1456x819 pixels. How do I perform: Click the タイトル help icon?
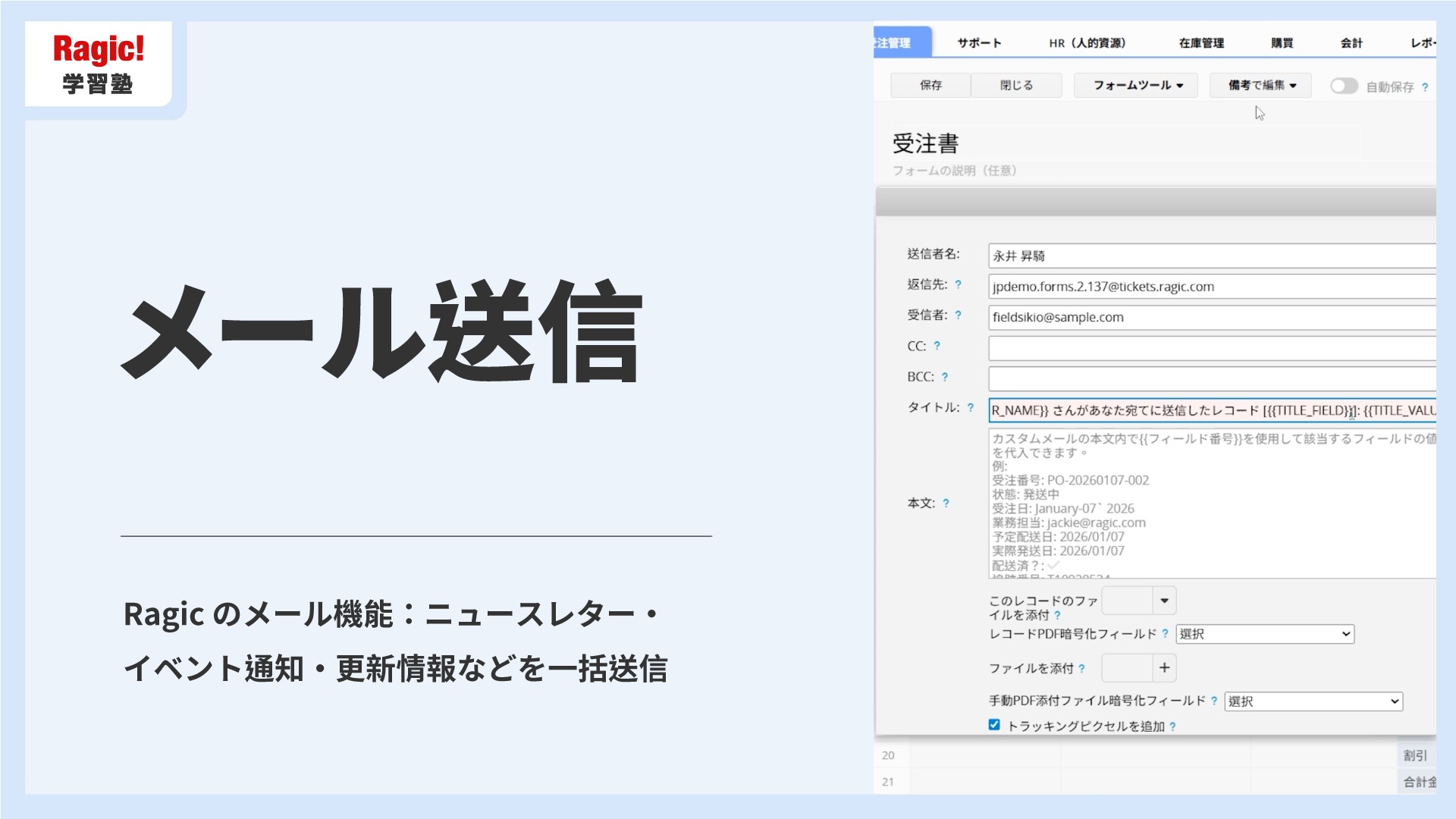click(x=969, y=409)
